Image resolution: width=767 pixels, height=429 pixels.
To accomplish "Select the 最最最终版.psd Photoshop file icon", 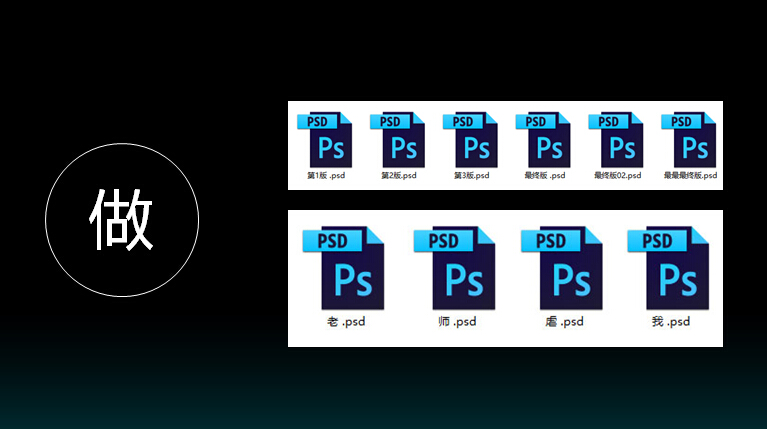I will [x=689, y=140].
